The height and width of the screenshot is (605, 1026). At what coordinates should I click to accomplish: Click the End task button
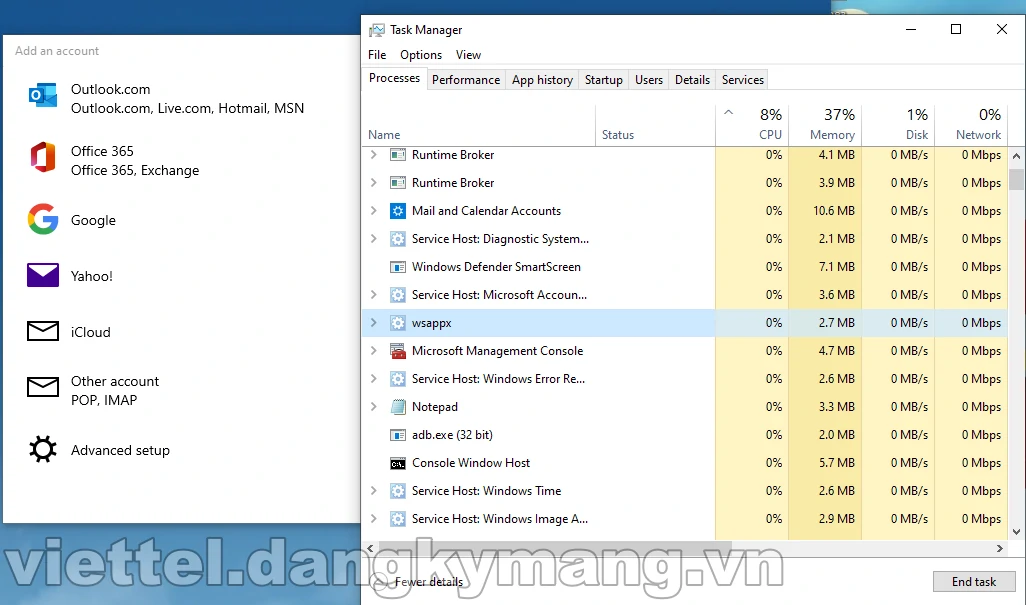click(974, 581)
